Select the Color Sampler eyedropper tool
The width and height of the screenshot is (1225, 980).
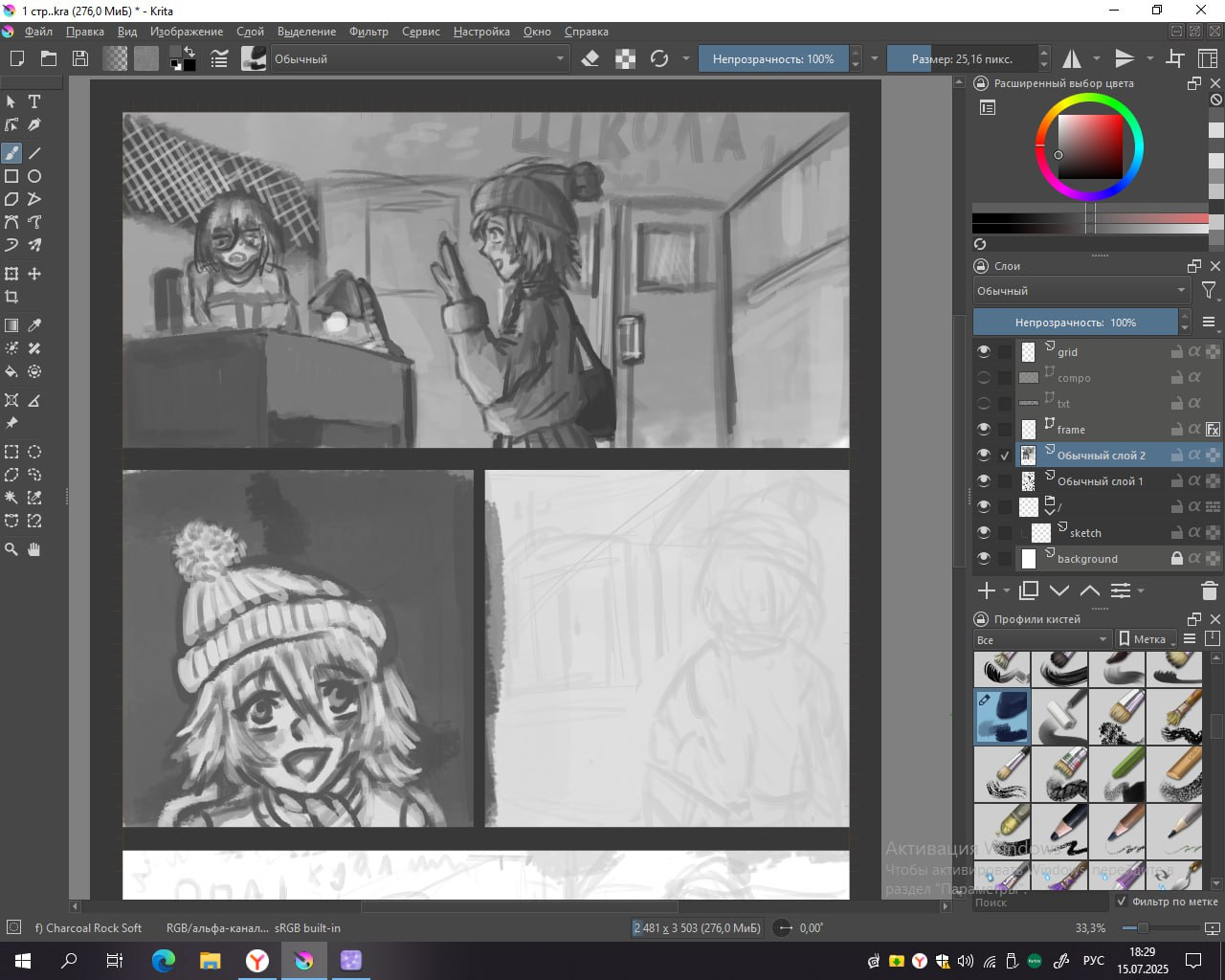pyautogui.click(x=34, y=325)
